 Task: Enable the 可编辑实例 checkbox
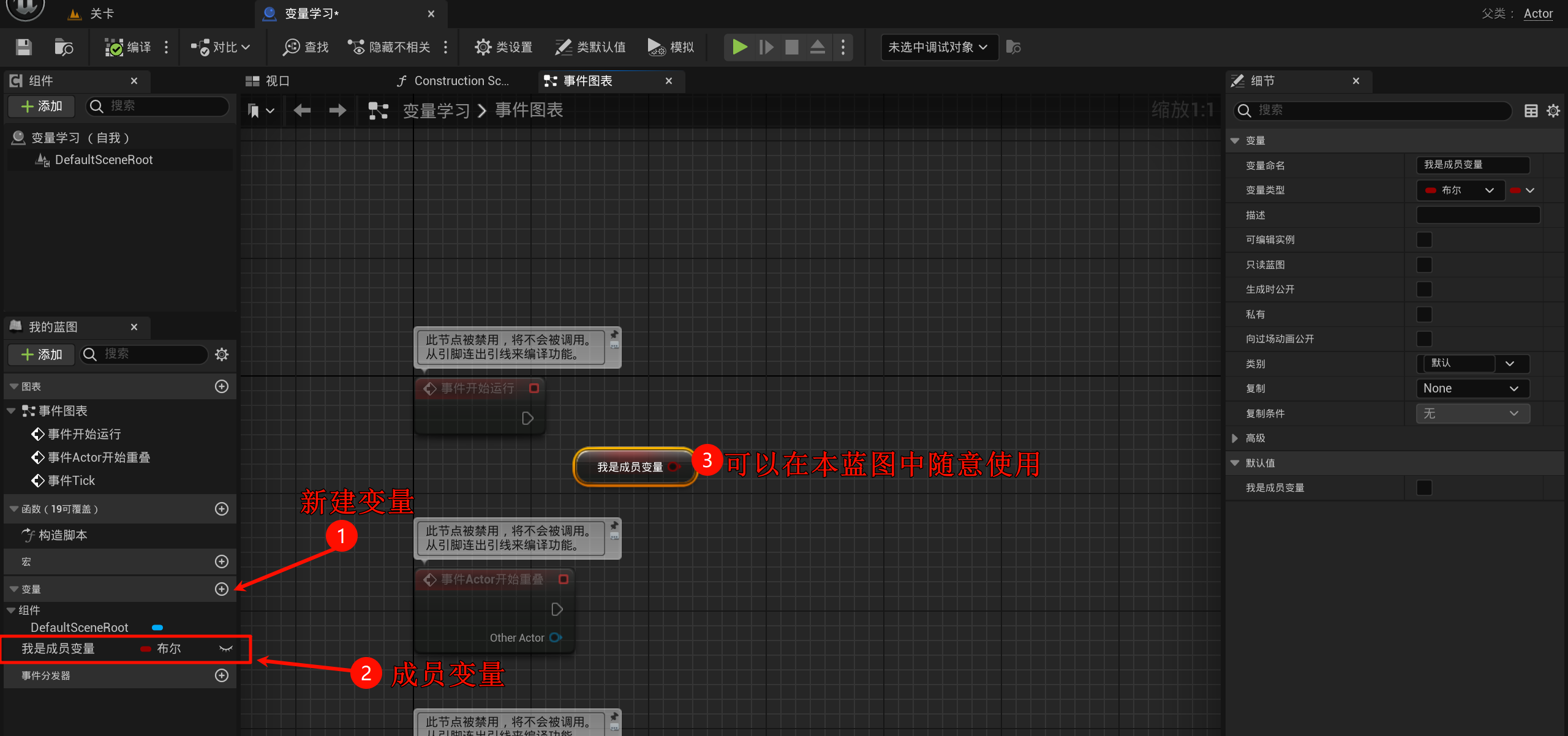[1424, 240]
